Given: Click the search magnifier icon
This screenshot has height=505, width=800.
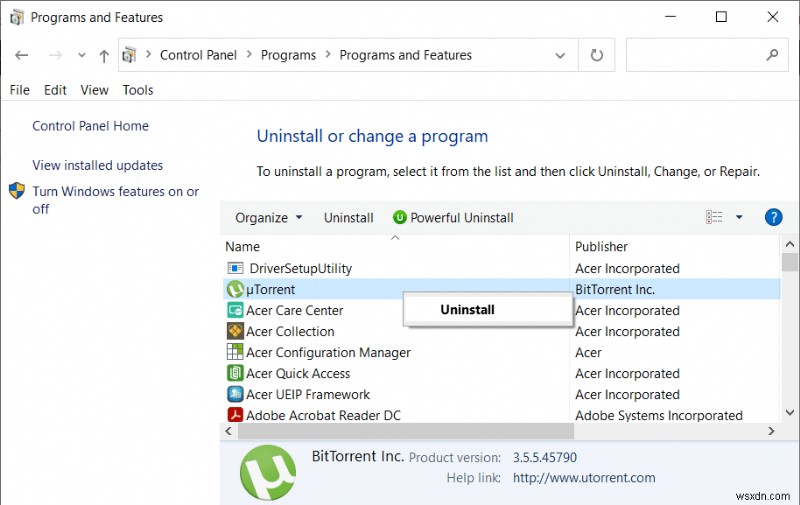Looking at the screenshot, I should click(772, 55).
